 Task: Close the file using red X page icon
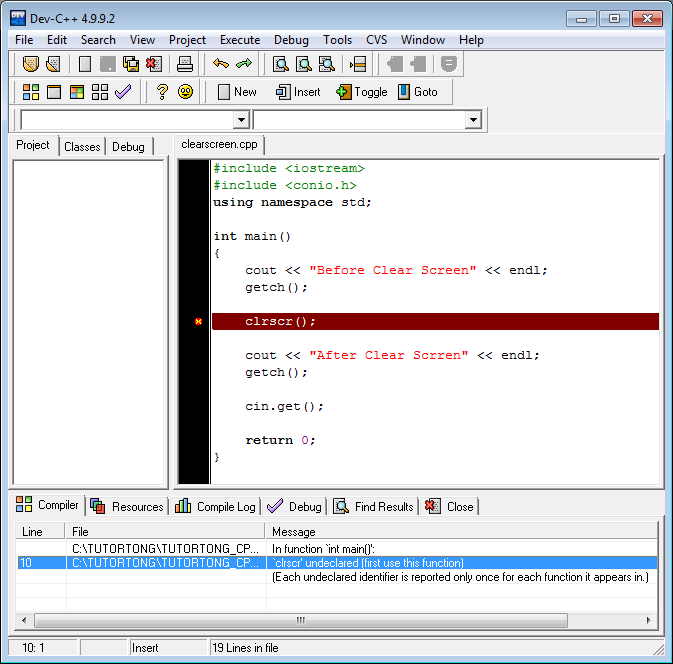pyautogui.click(x=154, y=64)
